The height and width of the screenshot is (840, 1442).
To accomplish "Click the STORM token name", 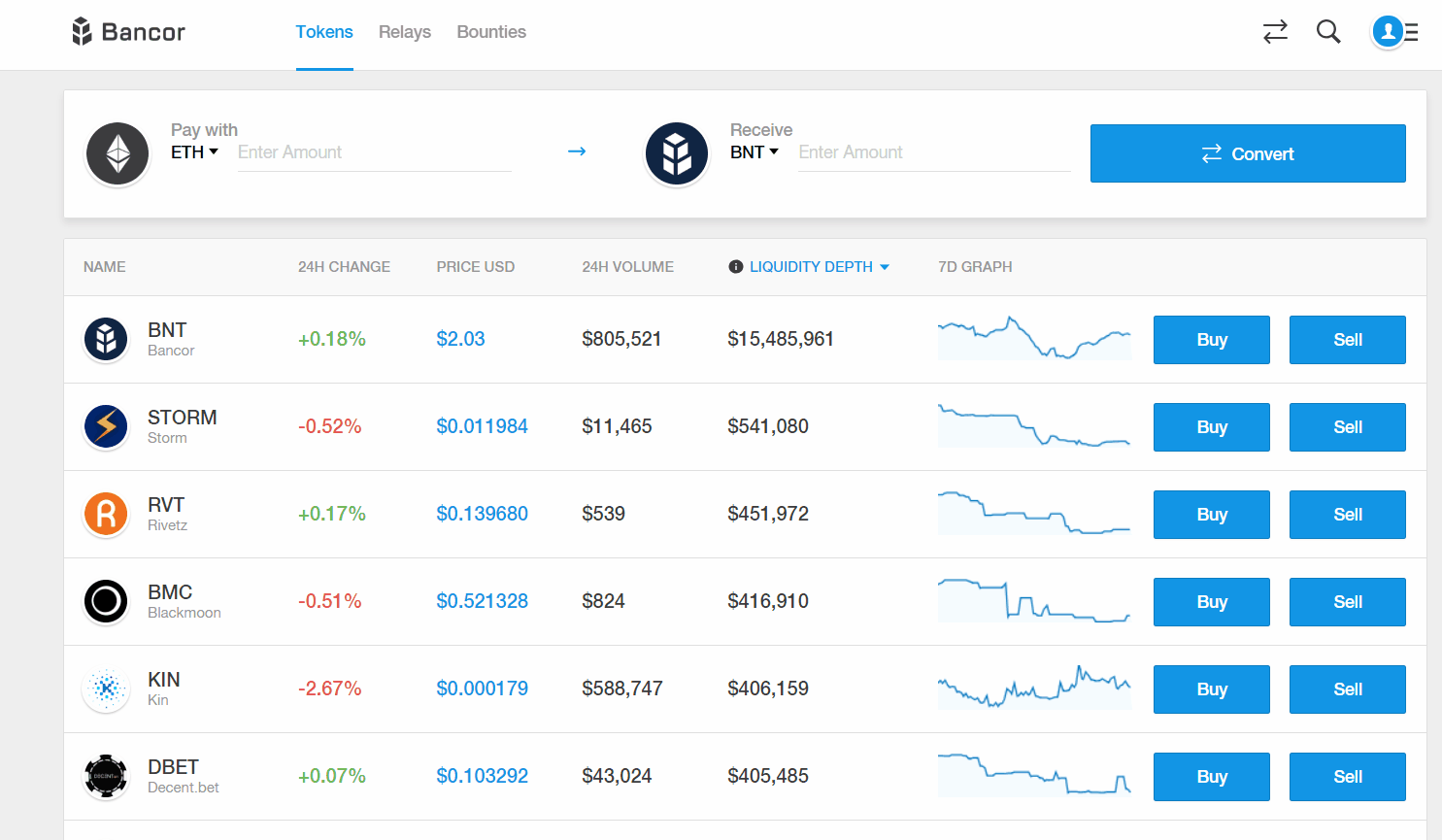I will pos(183,418).
